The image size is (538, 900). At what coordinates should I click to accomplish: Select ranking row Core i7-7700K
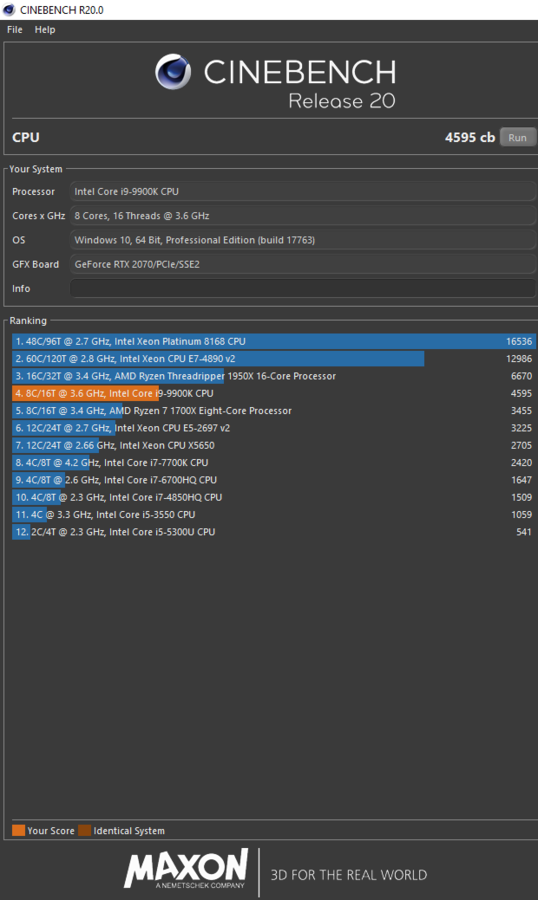[x=274, y=462]
